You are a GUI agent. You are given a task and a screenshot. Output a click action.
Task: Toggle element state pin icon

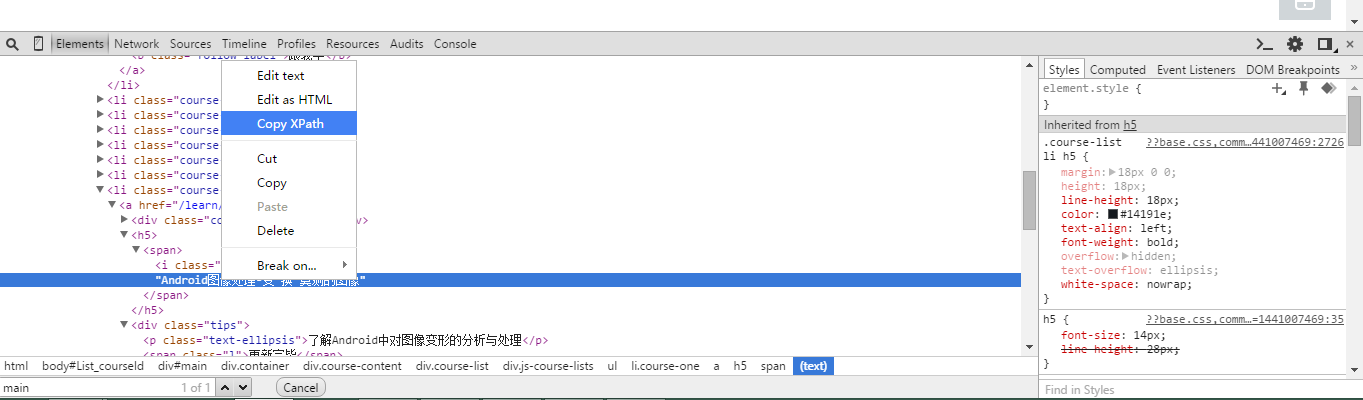[x=1303, y=88]
